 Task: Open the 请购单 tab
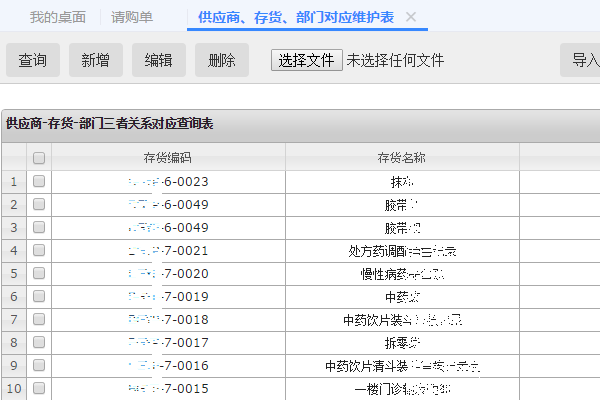132,17
